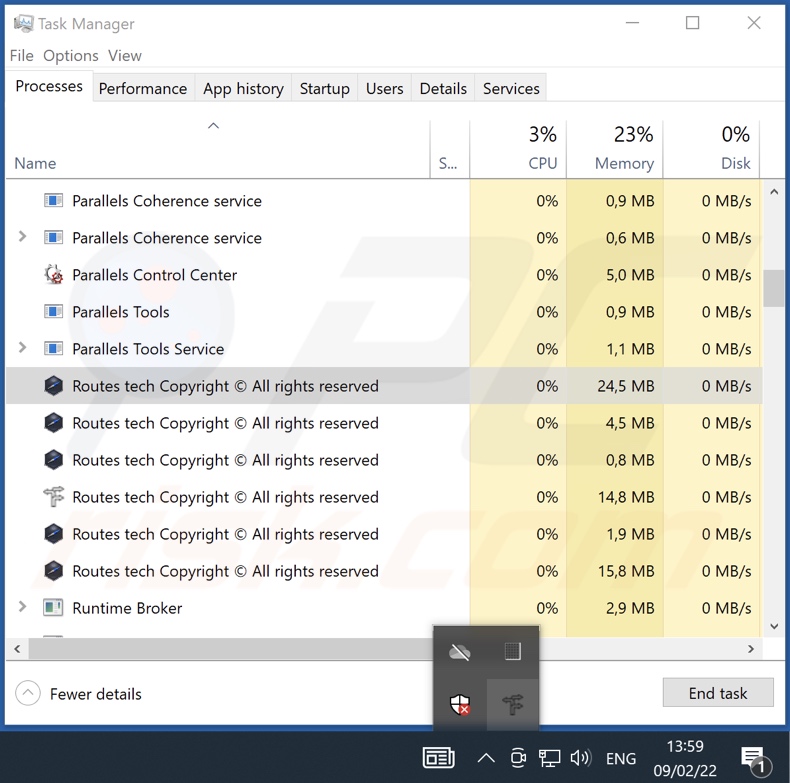Switch to the Users tab
Viewport: 790px width, 783px height.
384,88
